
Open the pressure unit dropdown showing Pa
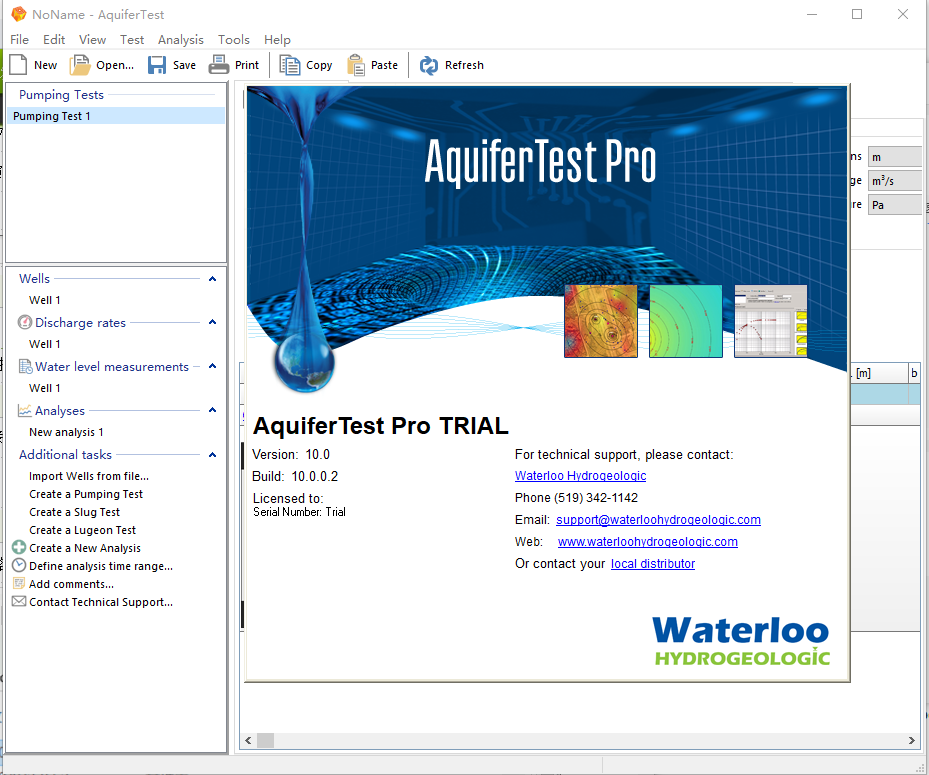pos(895,204)
